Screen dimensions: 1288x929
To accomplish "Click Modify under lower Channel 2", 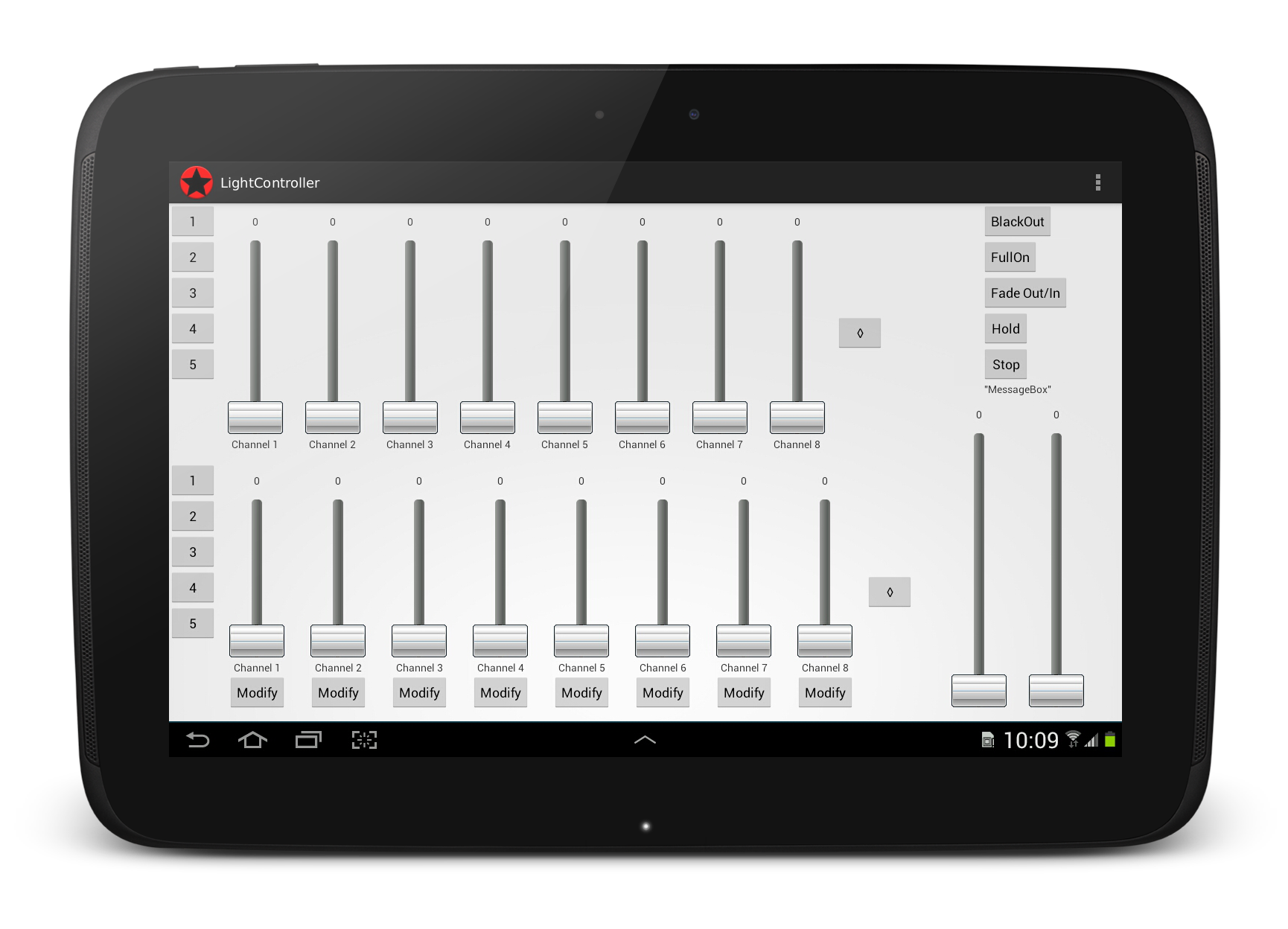I will coord(338,693).
